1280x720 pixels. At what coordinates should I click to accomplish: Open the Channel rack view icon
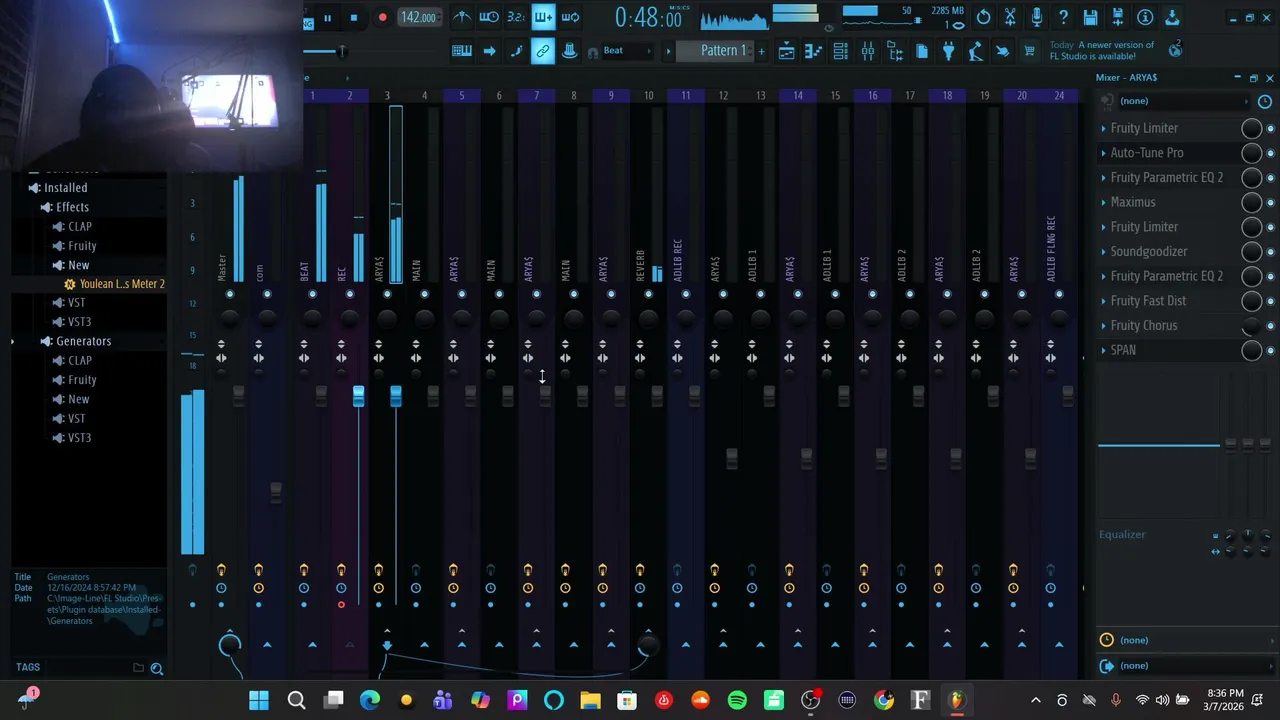[x=841, y=51]
